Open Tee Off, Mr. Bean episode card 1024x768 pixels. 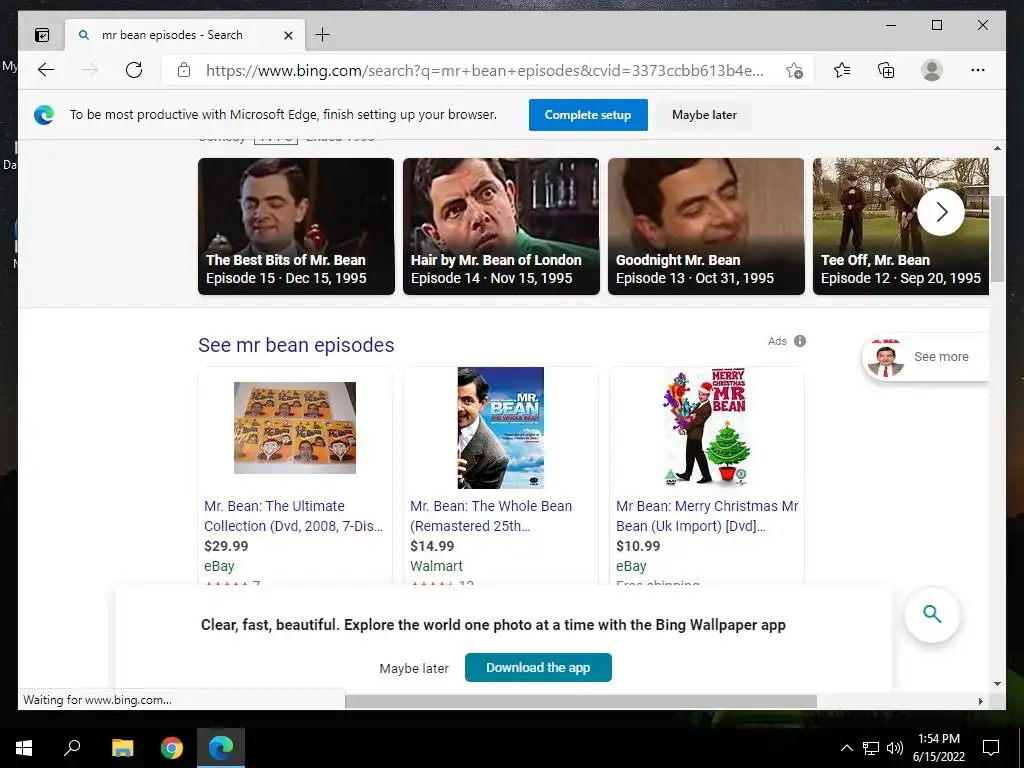901,226
